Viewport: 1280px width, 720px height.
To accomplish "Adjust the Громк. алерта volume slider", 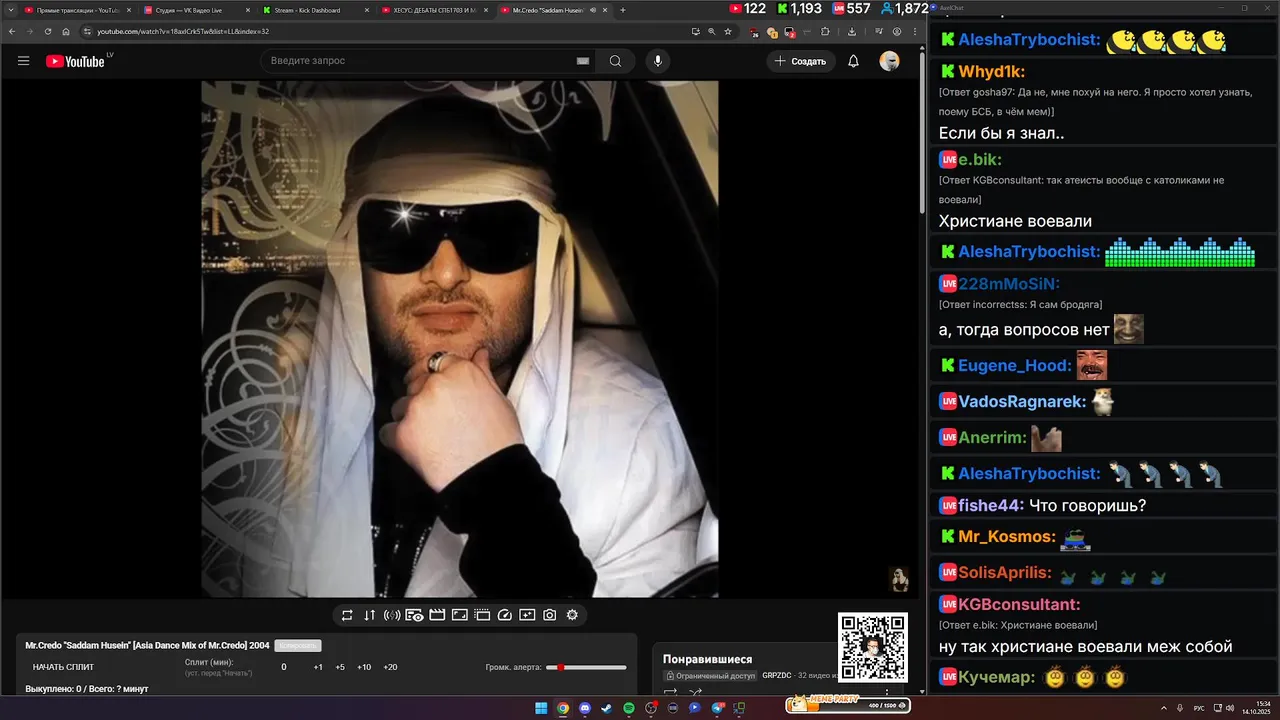I will [586, 667].
